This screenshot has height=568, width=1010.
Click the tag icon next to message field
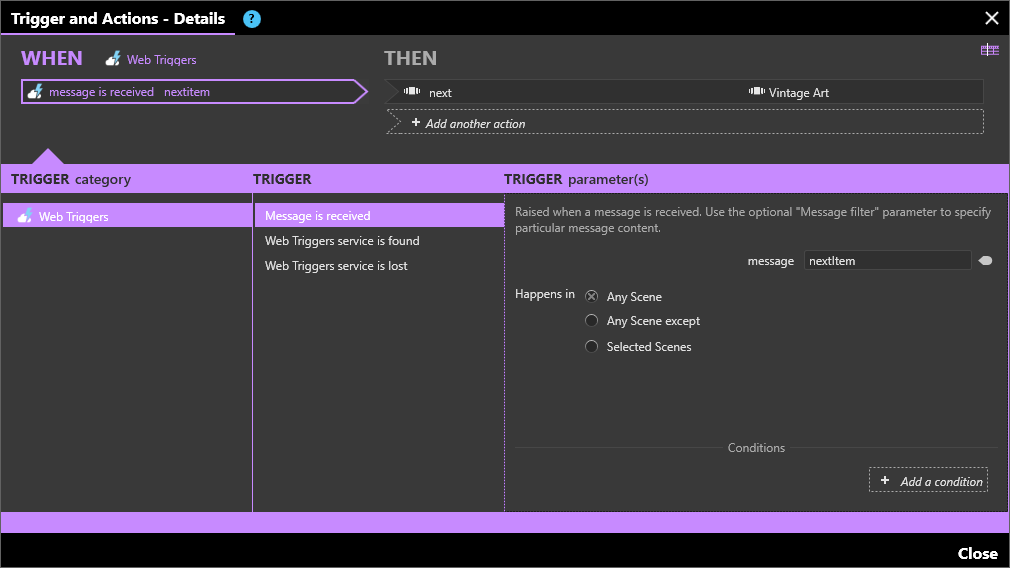[x=985, y=261]
